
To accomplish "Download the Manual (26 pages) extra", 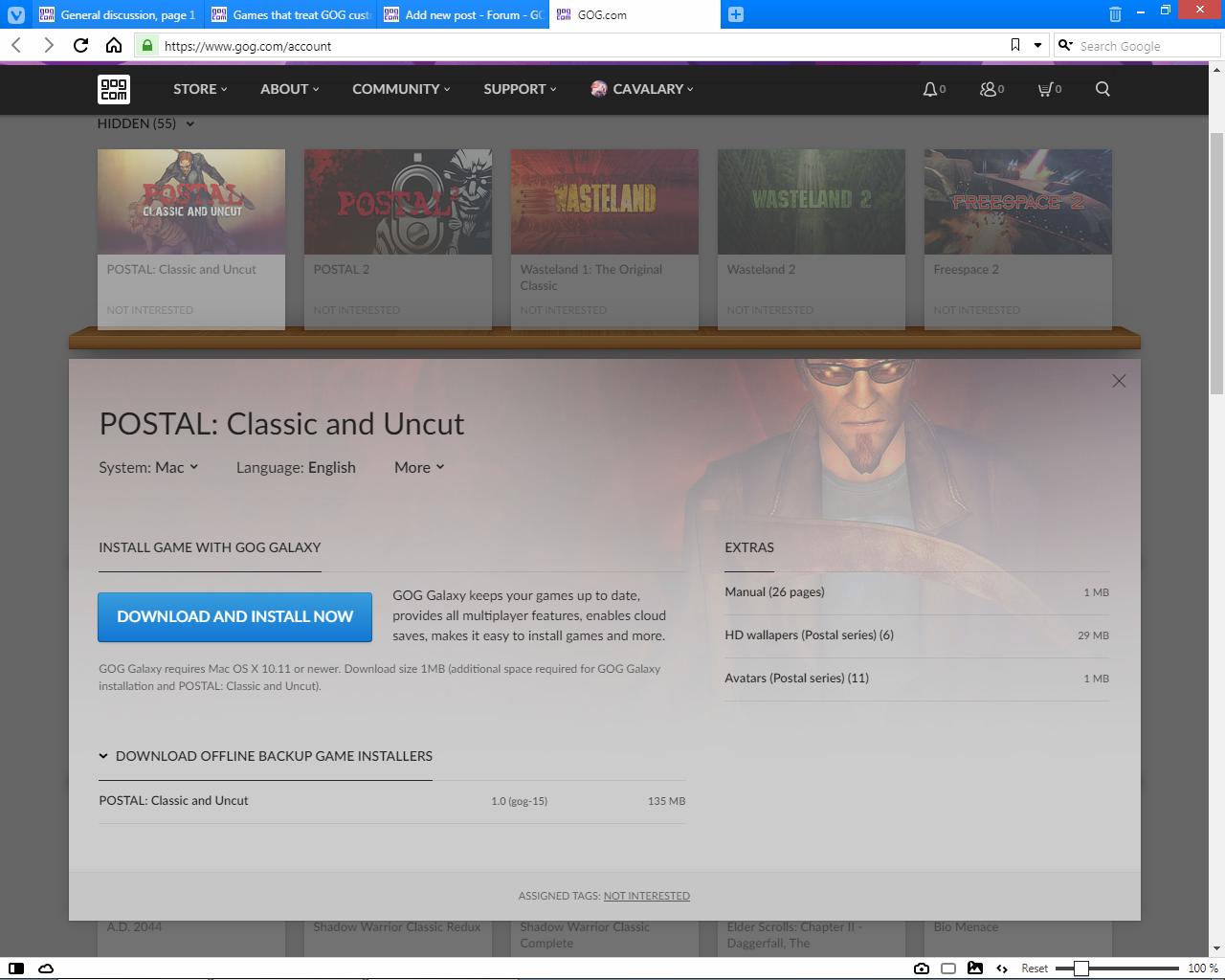I will [917, 592].
